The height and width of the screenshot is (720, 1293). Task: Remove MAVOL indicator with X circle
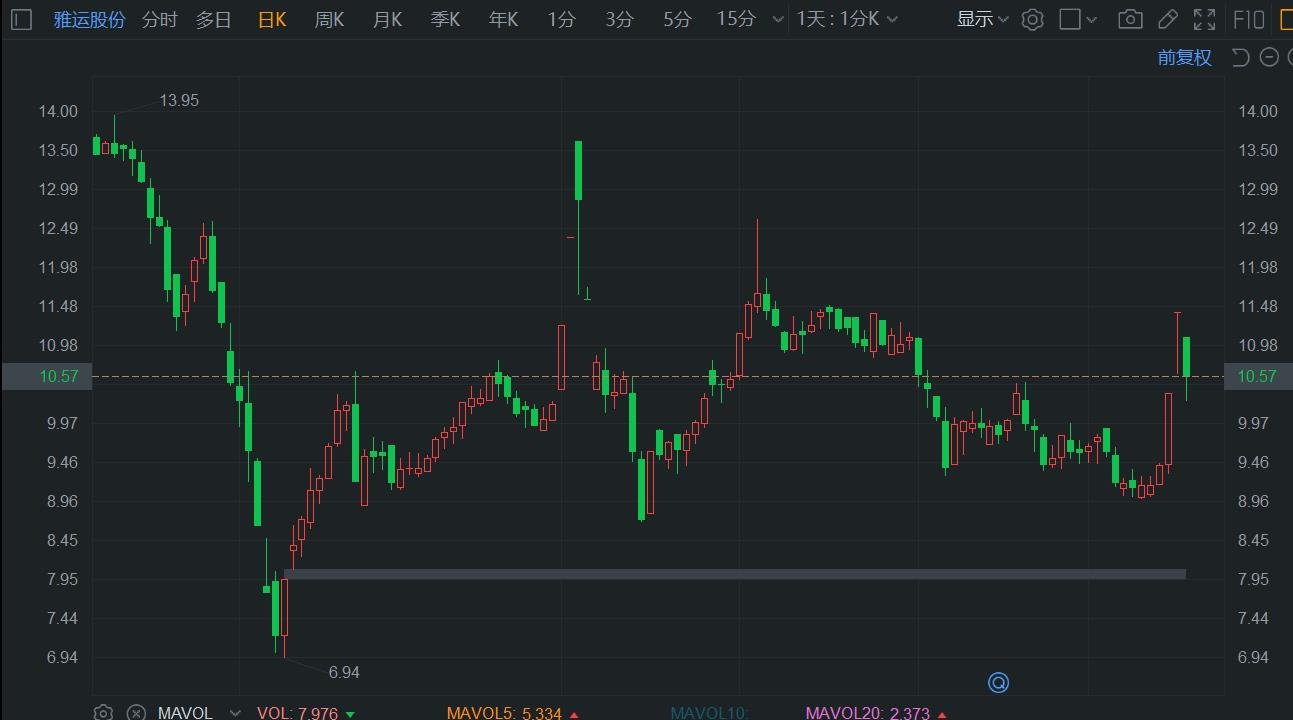pyautogui.click(x=136, y=712)
